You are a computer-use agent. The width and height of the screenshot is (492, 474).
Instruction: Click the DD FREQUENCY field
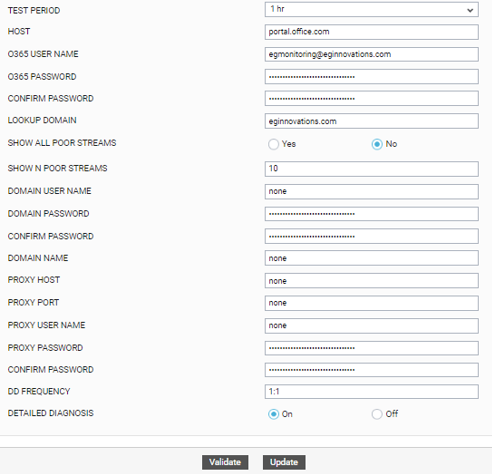[372, 392]
